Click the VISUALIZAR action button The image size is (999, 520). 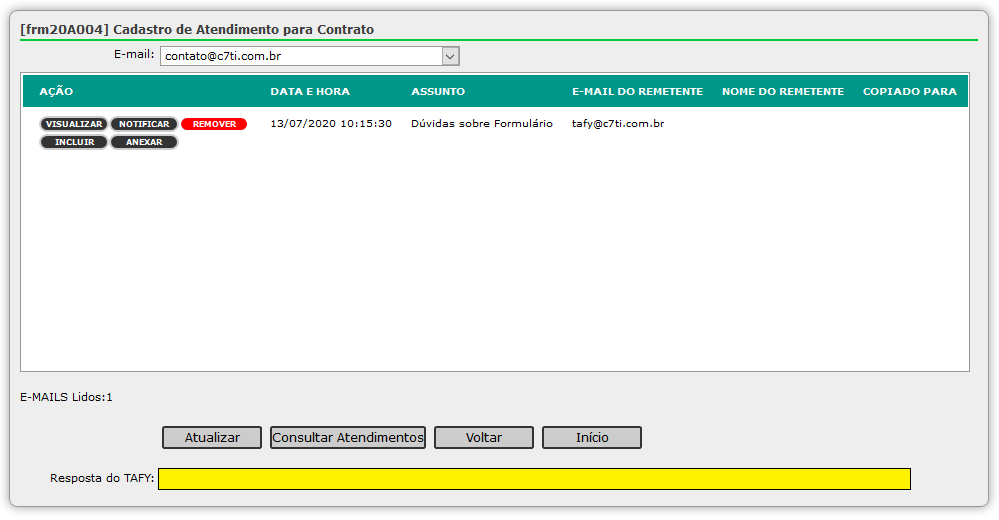point(74,124)
